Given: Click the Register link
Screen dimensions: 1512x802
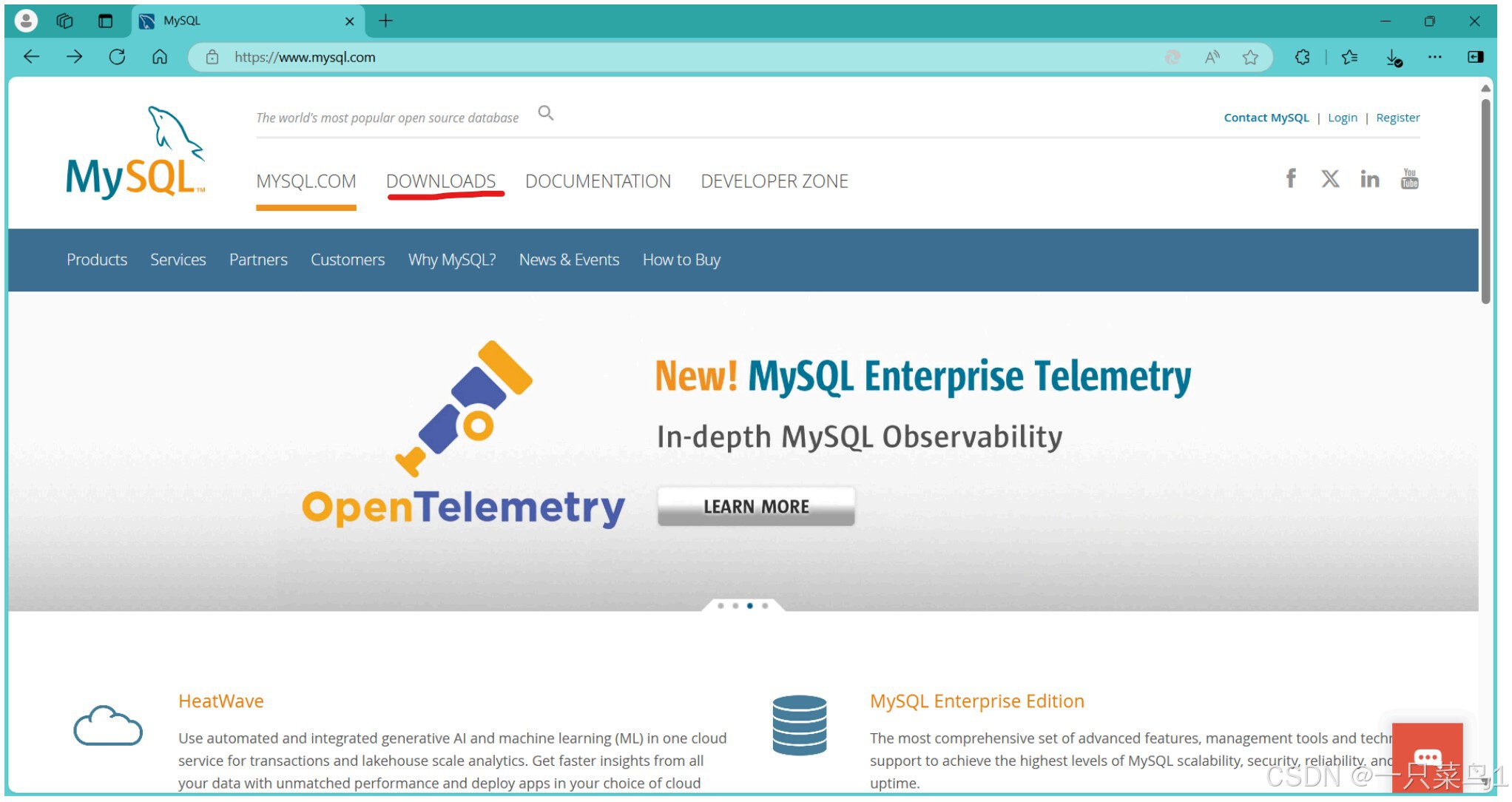Looking at the screenshot, I should (x=1397, y=117).
